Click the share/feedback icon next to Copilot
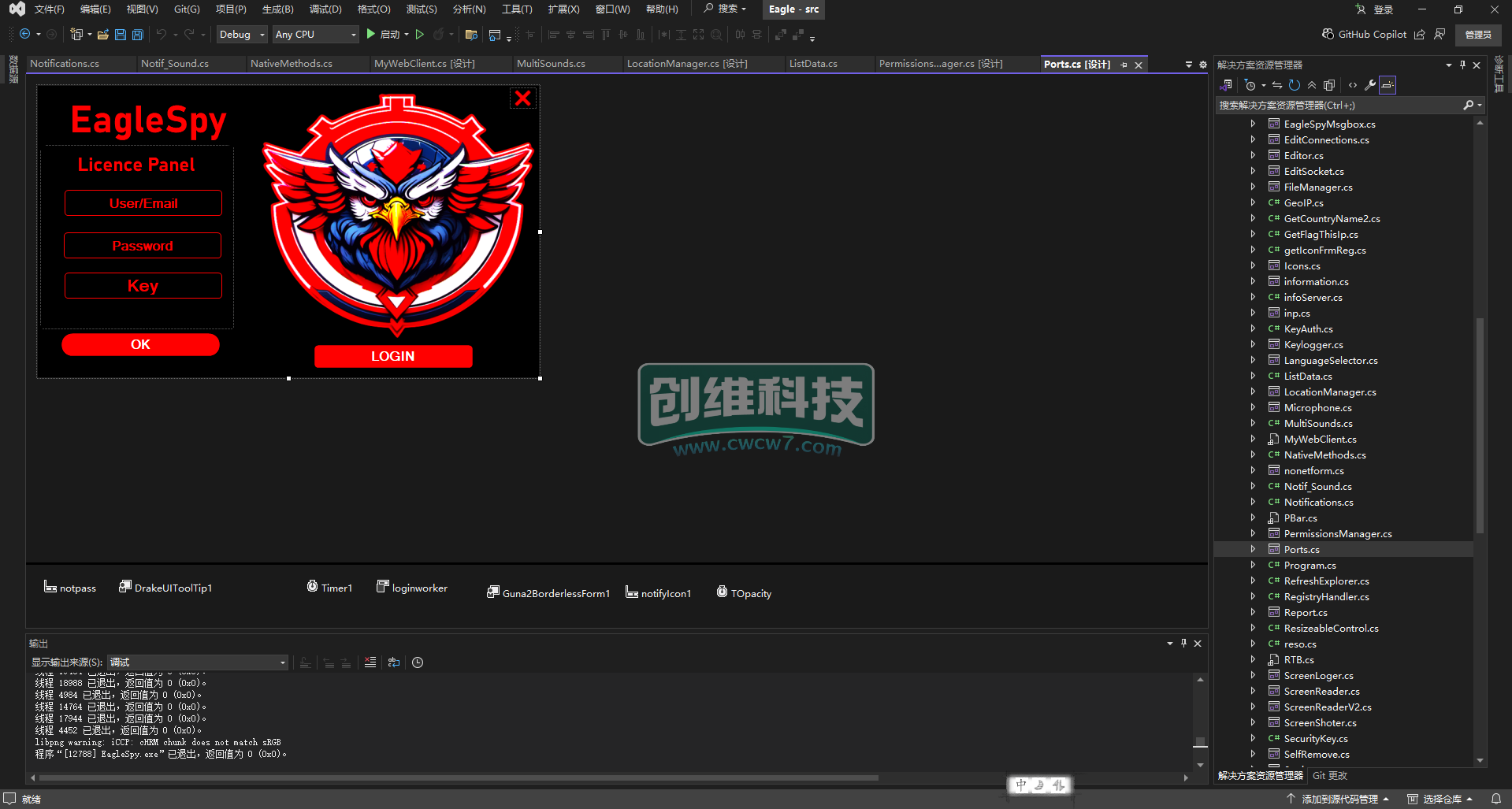 [1420, 34]
